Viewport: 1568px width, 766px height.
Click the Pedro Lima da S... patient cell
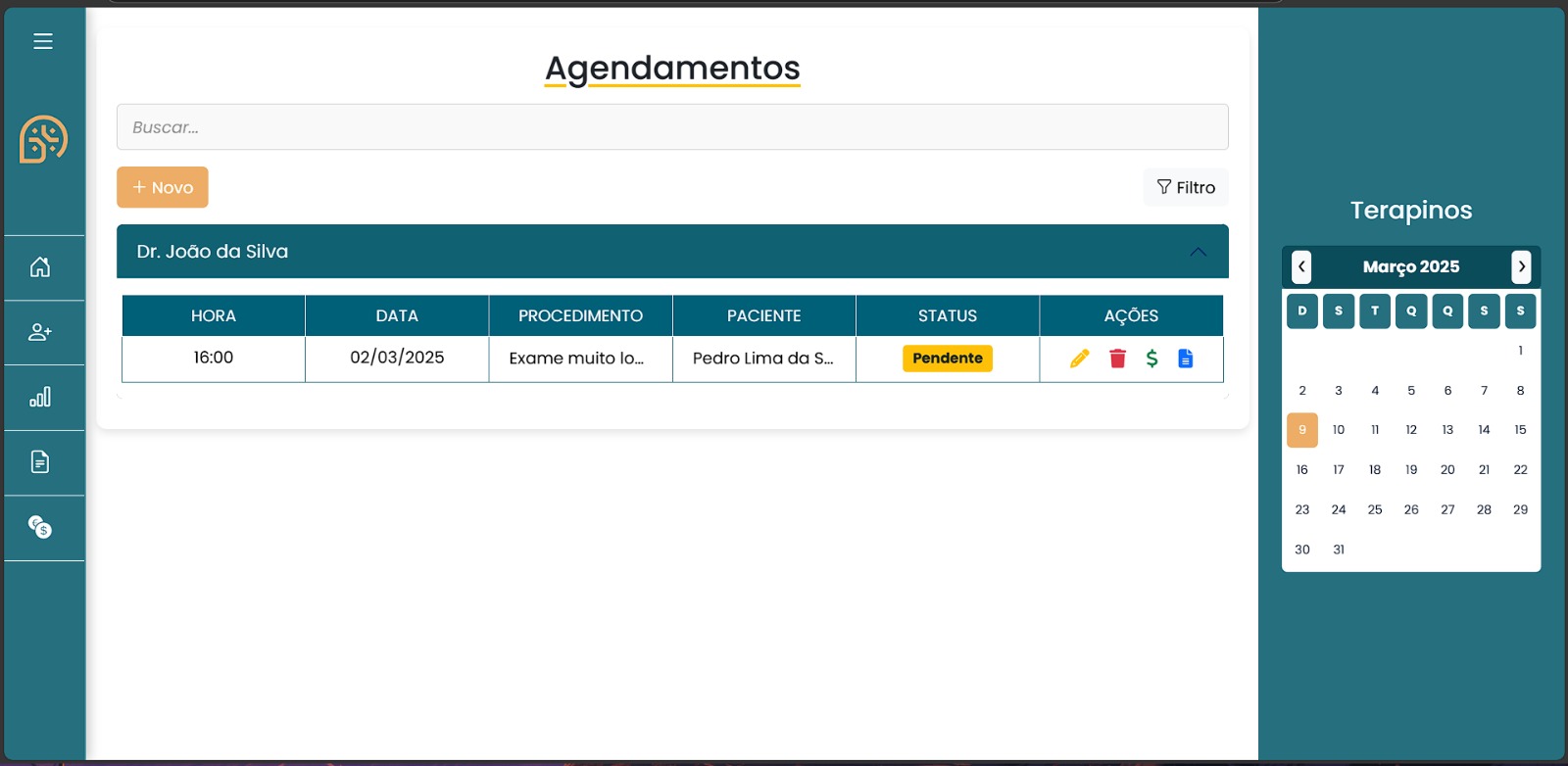tap(764, 359)
